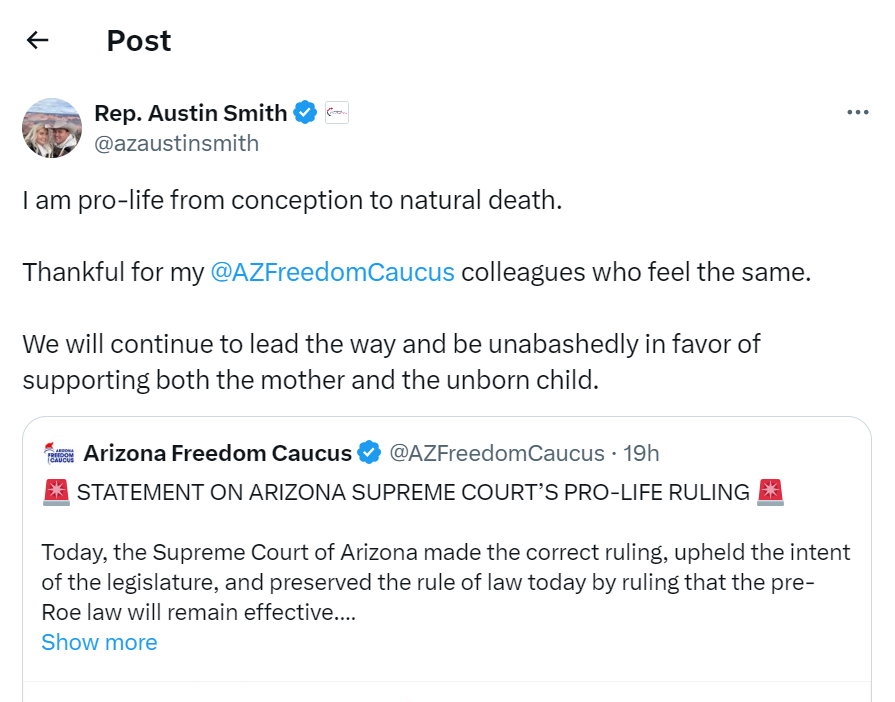The image size is (895, 702).
Task: Click the siren emoji before STATEMENT
Action: tap(55, 492)
